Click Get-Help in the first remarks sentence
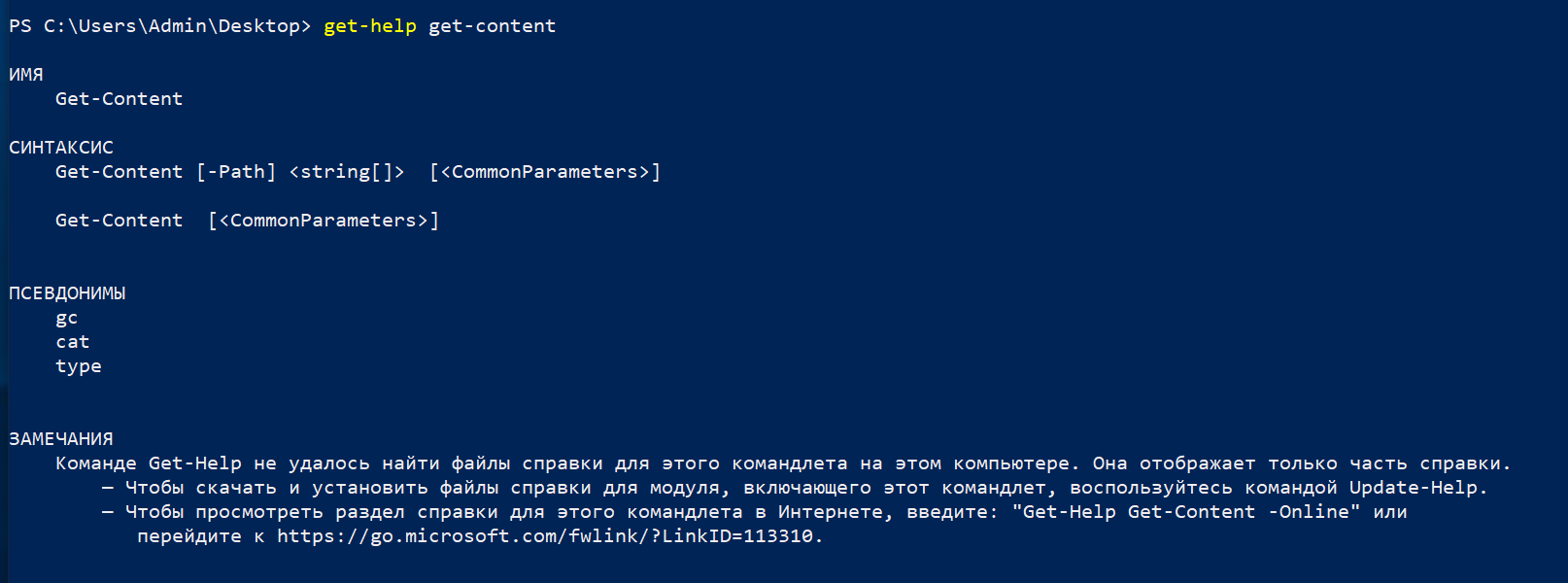Viewport: 1568px width, 583px height. click(x=194, y=463)
